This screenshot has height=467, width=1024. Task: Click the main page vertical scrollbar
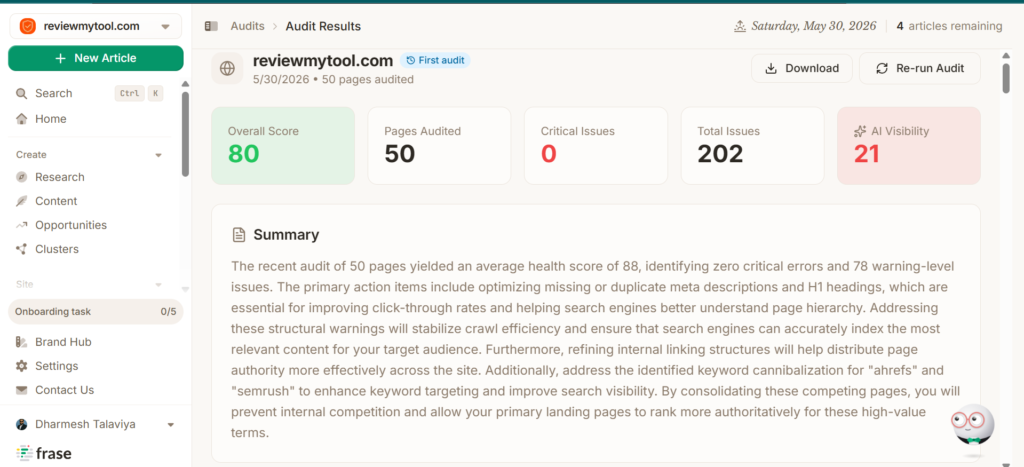pos(1006,76)
